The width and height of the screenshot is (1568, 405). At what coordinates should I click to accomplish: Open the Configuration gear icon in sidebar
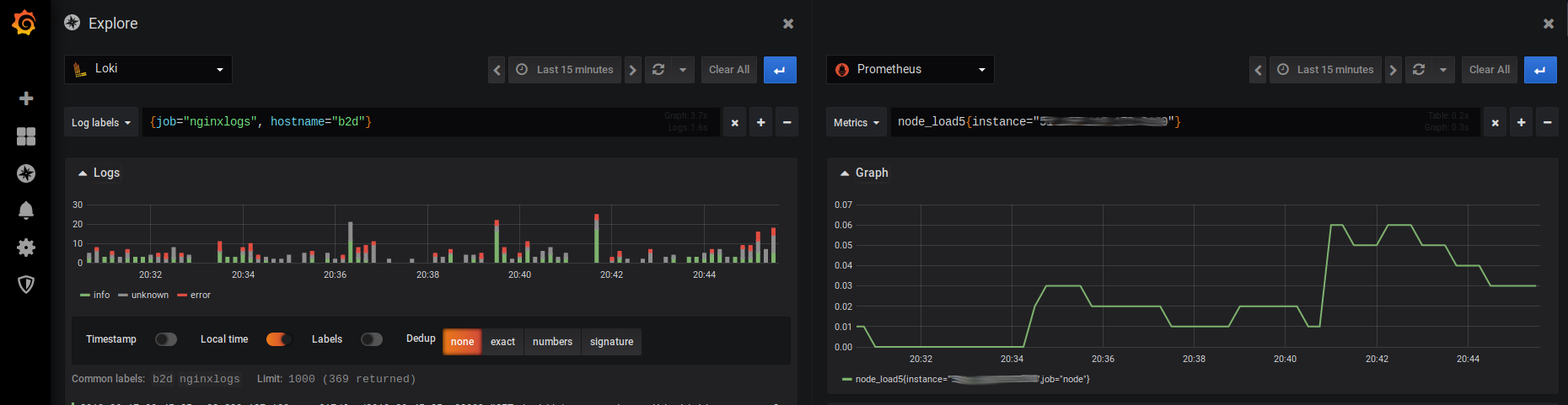point(26,248)
